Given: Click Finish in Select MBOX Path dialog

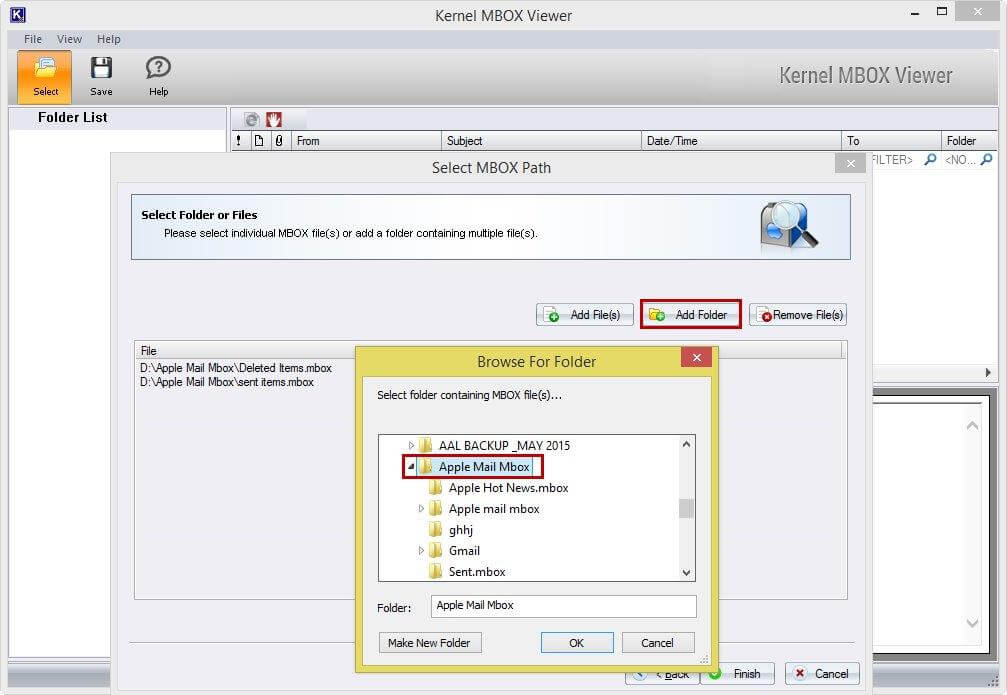Looking at the screenshot, I should [737, 673].
